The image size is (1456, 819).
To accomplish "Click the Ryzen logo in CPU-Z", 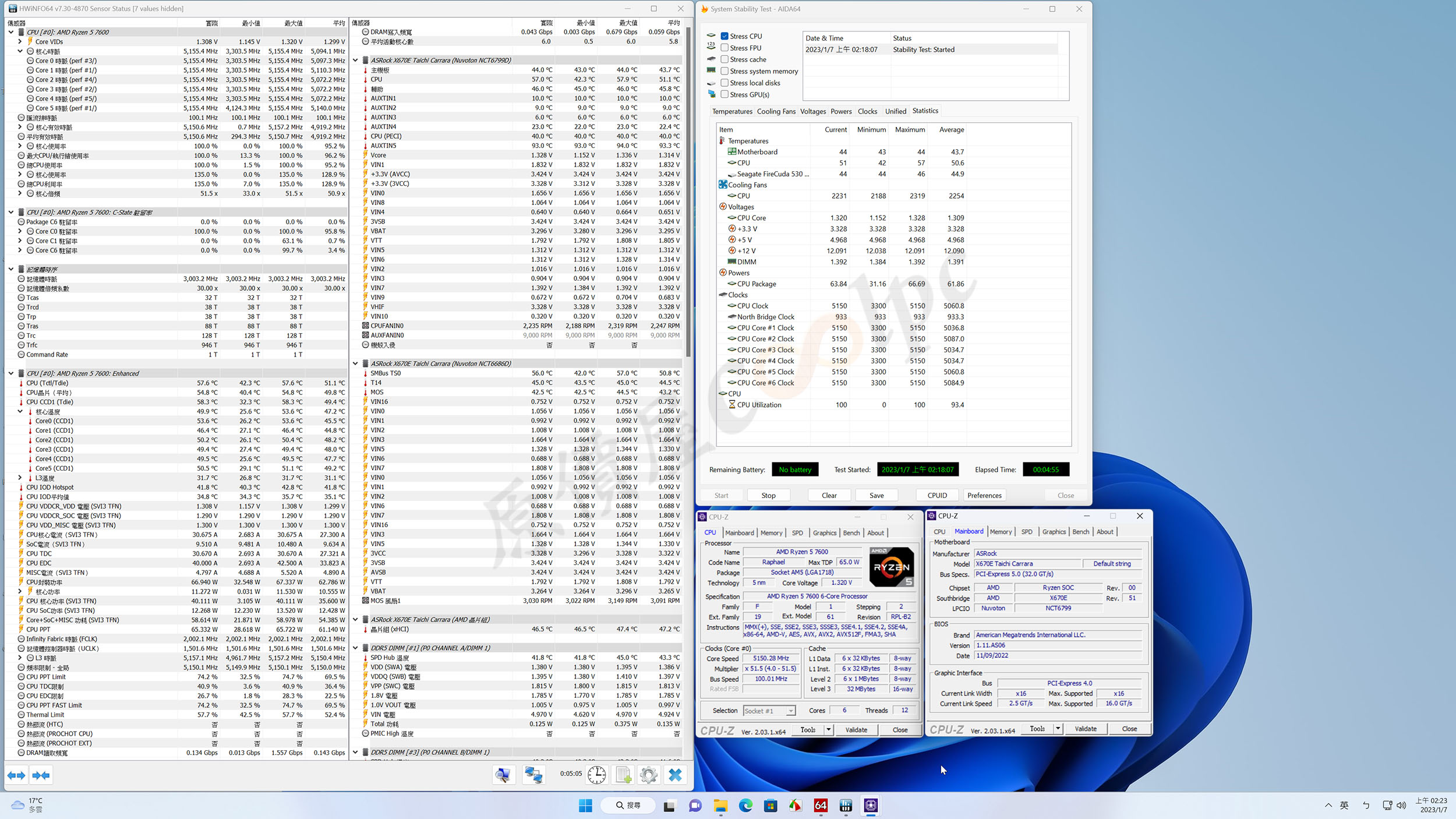I will (892, 567).
